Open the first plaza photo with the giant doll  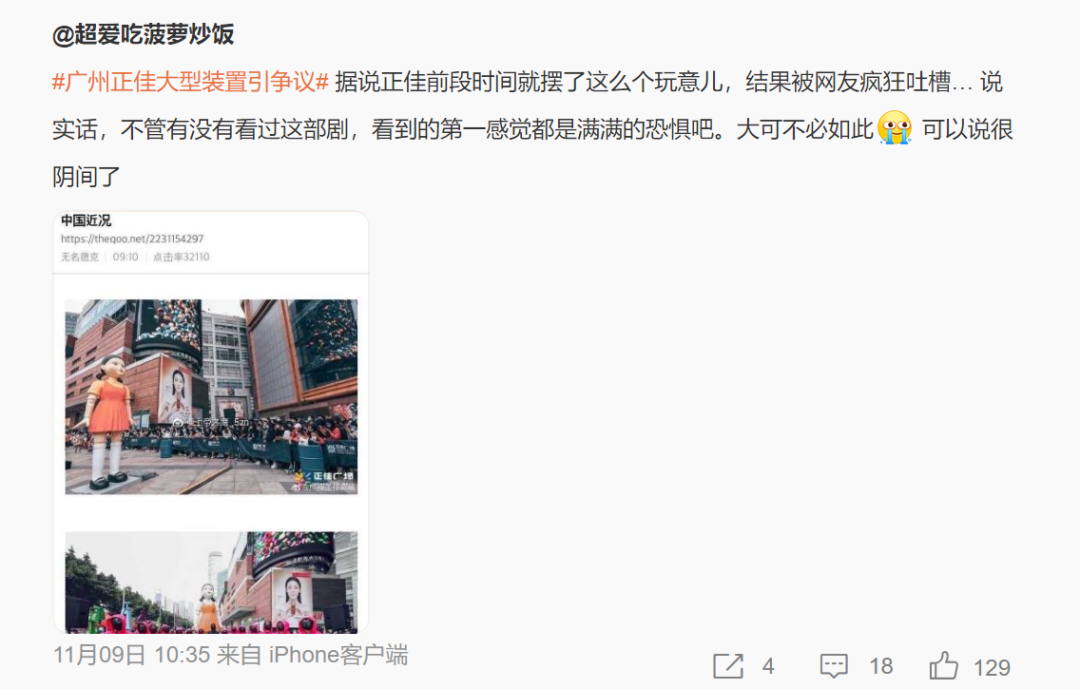pos(211,397)
